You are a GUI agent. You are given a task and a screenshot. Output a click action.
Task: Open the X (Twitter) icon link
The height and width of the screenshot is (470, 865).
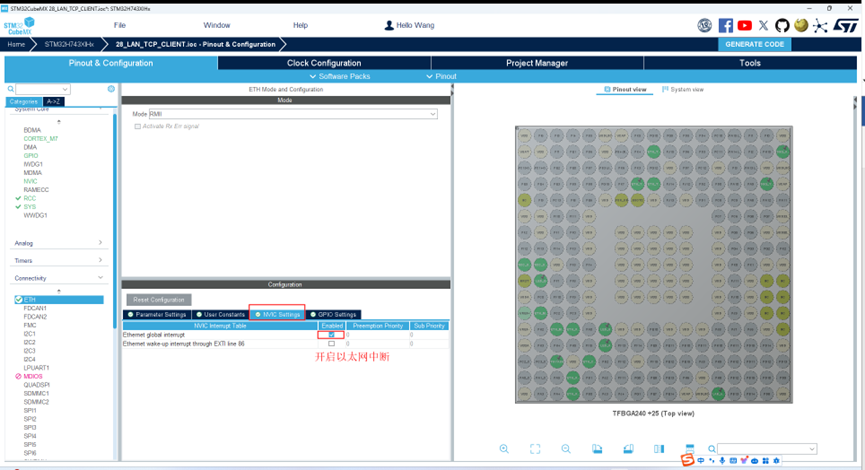pos(763,25)
